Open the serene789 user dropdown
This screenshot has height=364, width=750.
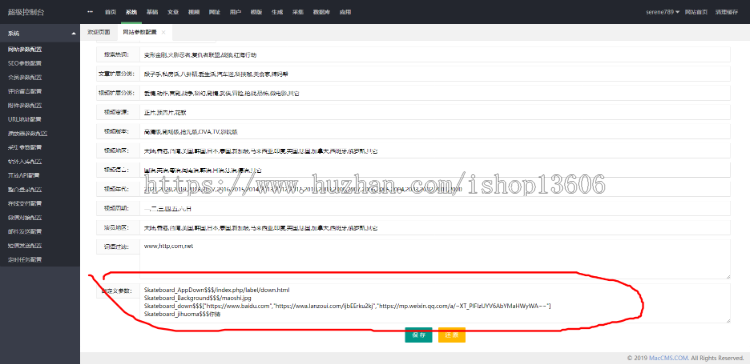[x=662, y=12]
